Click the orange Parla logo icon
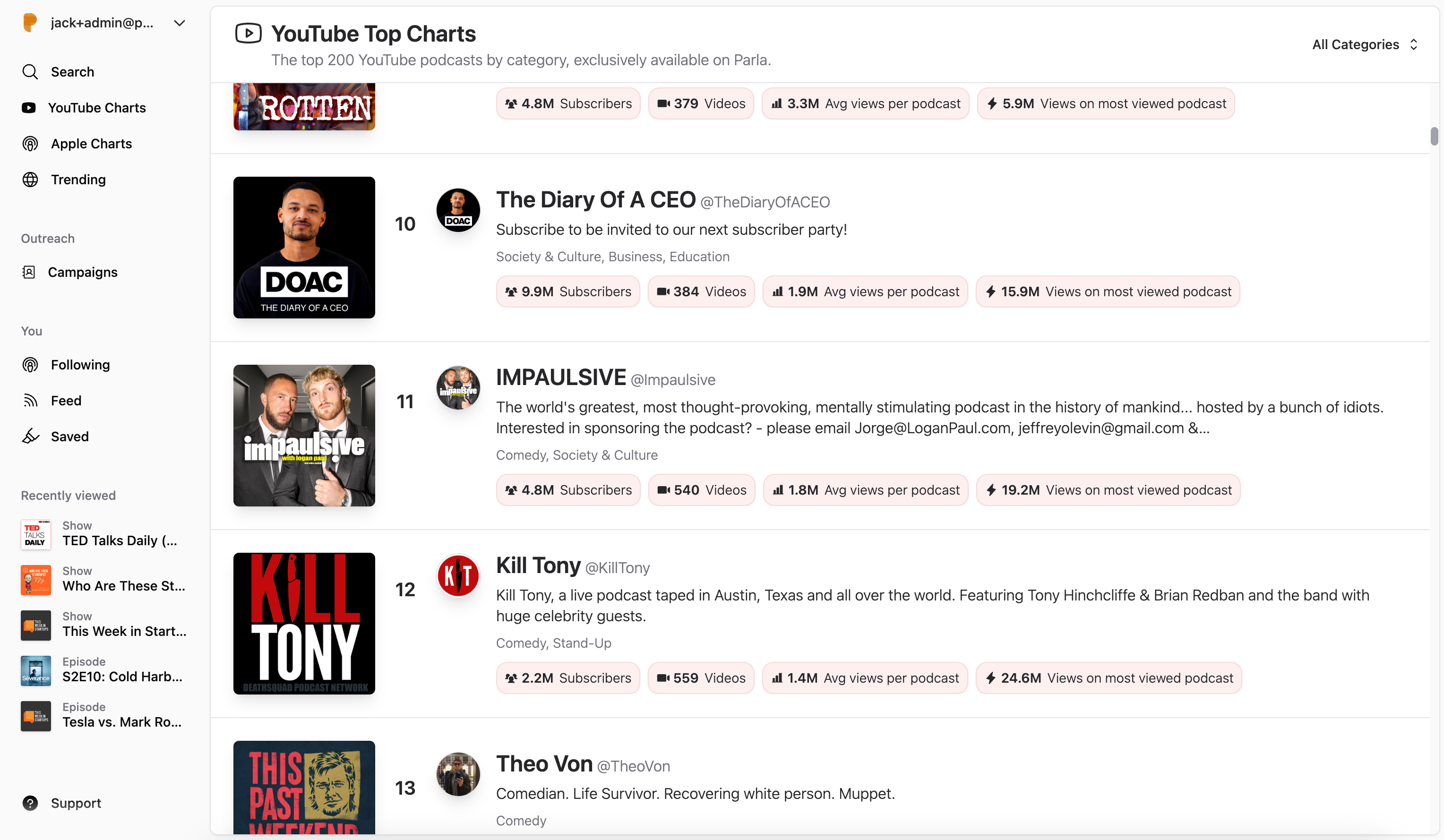The height and width of the screenshot is (840, 1444). coord(30,23)
